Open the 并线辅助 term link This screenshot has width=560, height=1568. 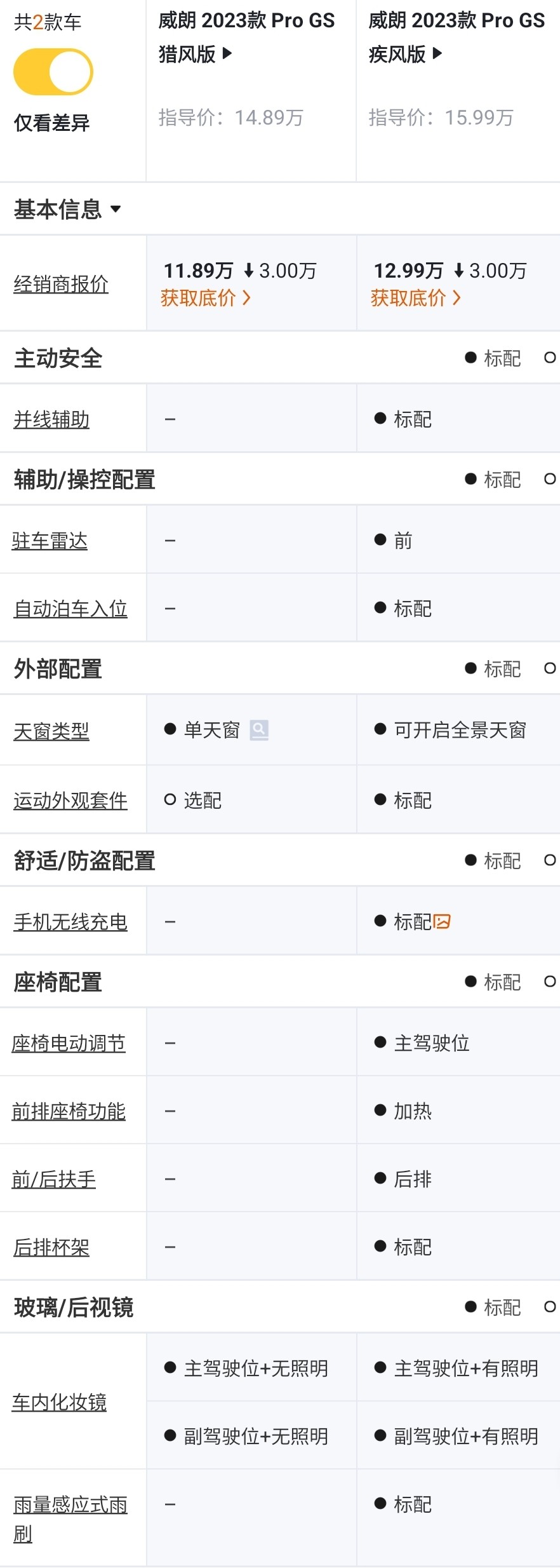(51, 419)
